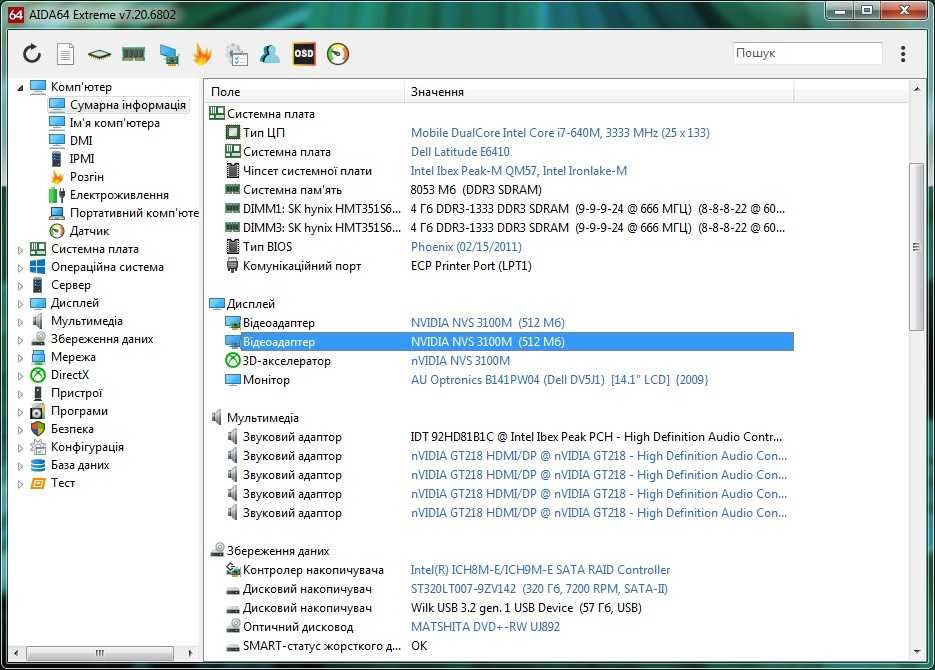Click the SMART-статус жорсткого диска row
Screen dimensions: 935x670
click(x=508, y=646)
